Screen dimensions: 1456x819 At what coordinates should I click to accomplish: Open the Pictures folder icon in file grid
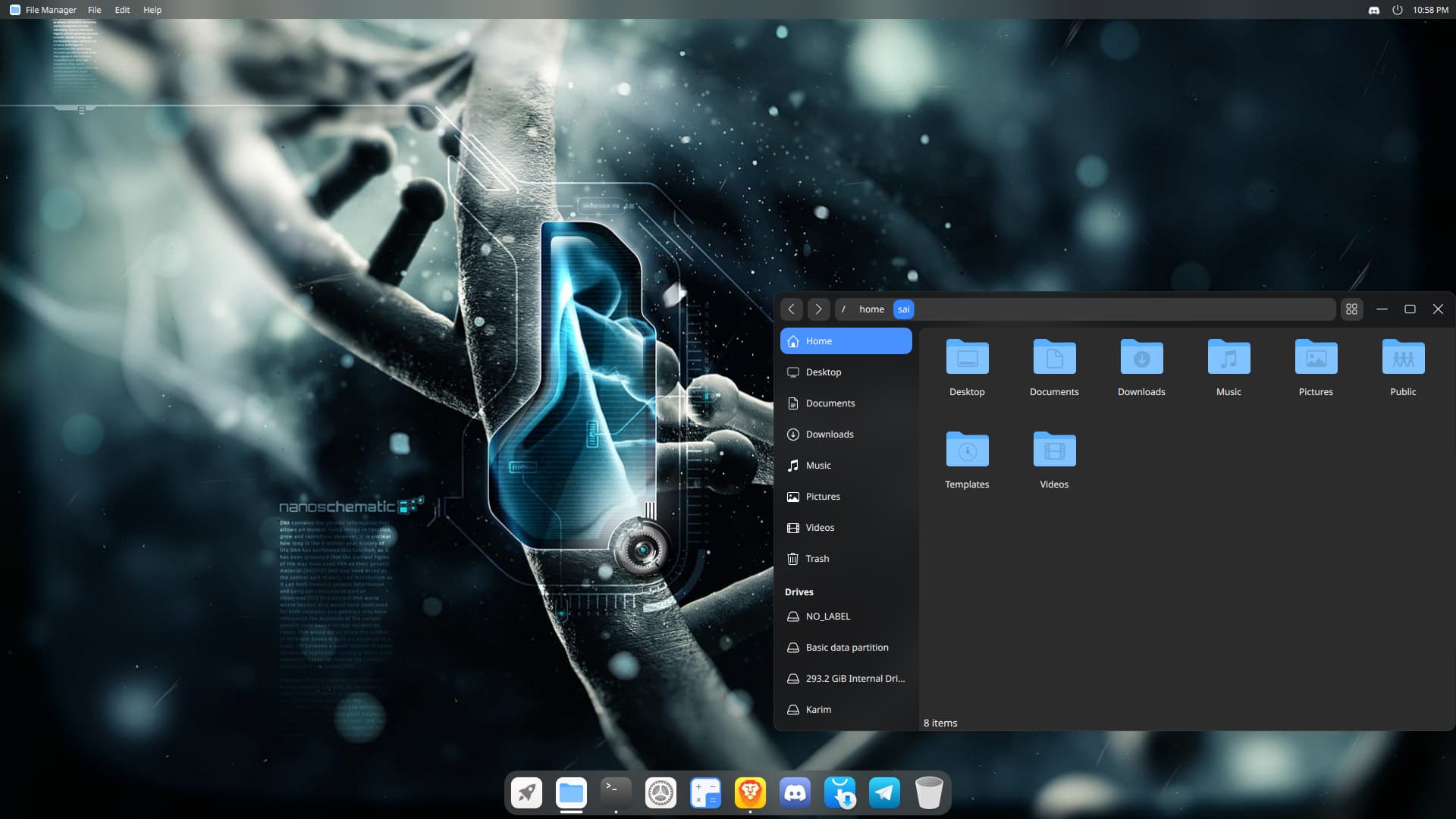point(1316,356)
